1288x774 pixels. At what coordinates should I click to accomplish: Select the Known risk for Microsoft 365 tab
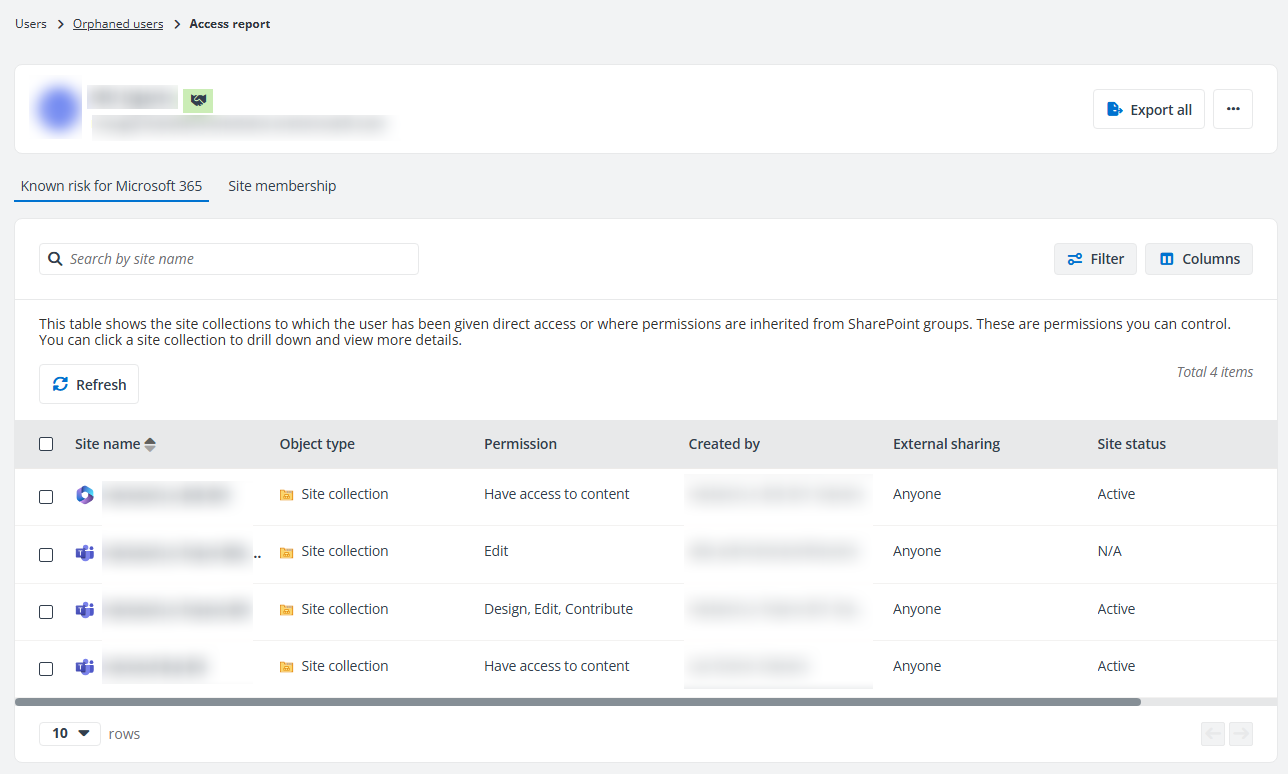tap(111, 186)
